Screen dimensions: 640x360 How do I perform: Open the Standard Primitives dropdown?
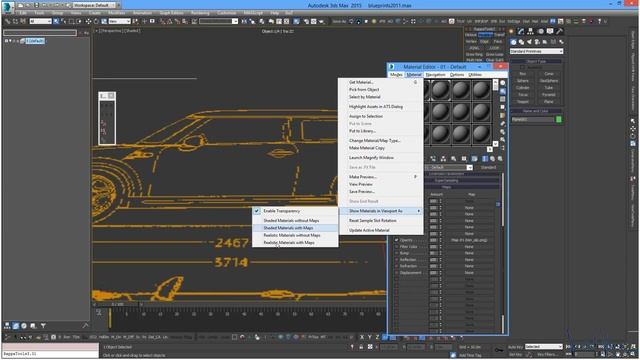pyautogui.click(x=536, y=51)
